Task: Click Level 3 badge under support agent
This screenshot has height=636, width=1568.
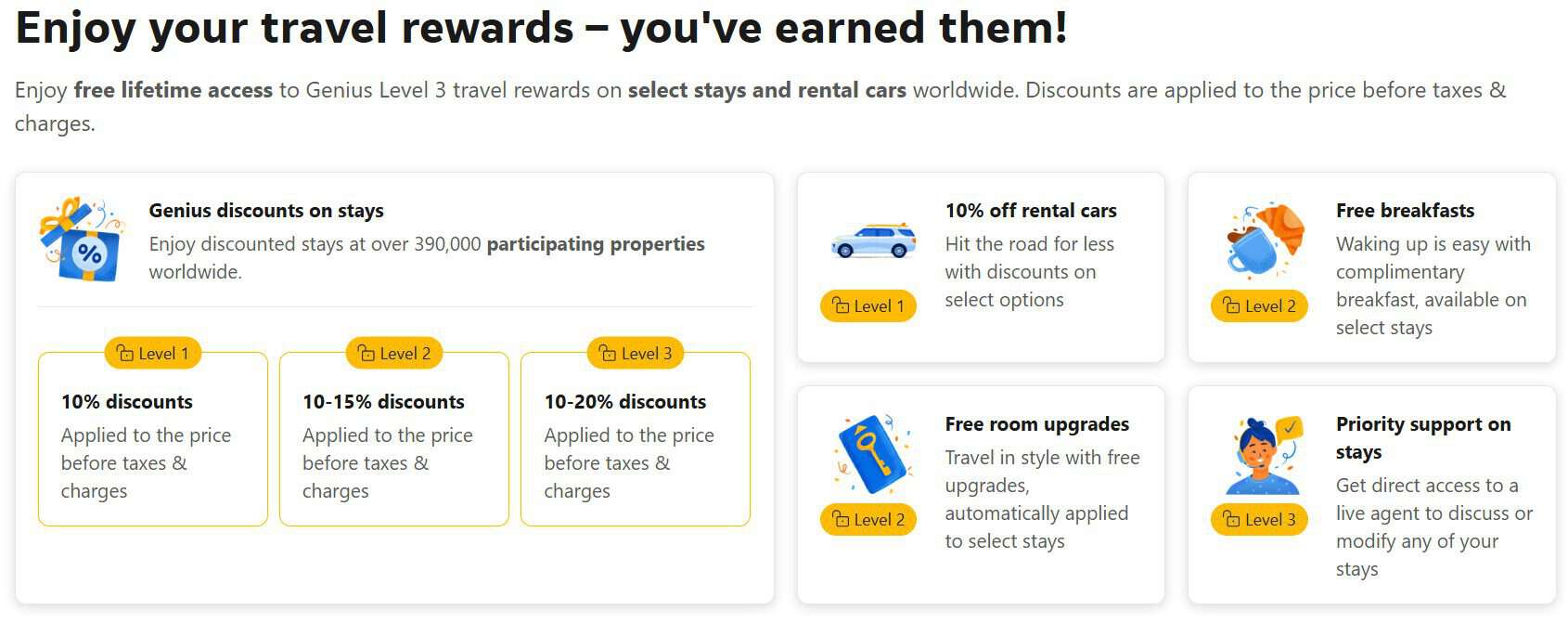Action: 1259,520
